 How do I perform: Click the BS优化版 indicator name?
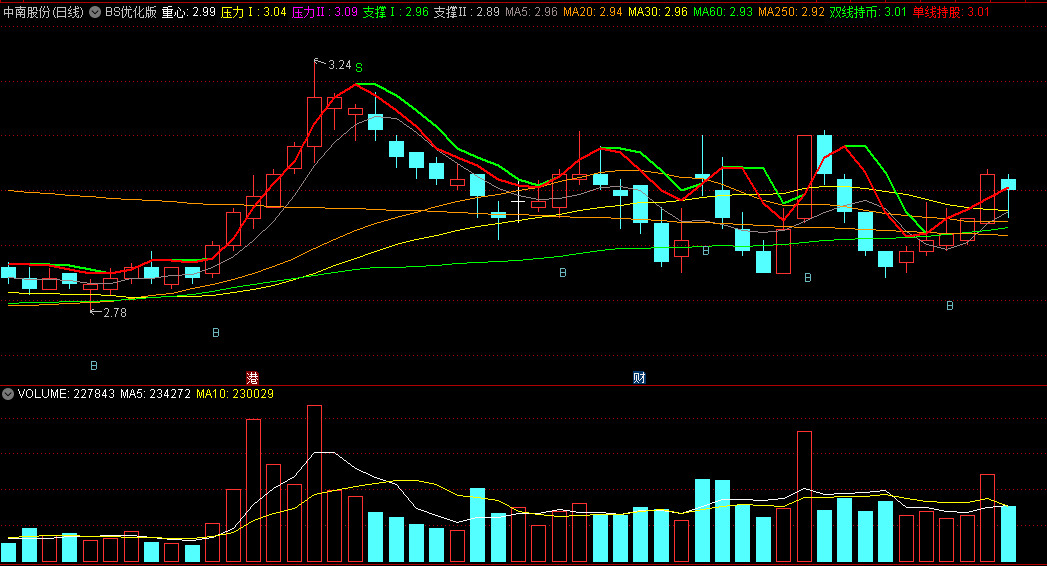131,12
